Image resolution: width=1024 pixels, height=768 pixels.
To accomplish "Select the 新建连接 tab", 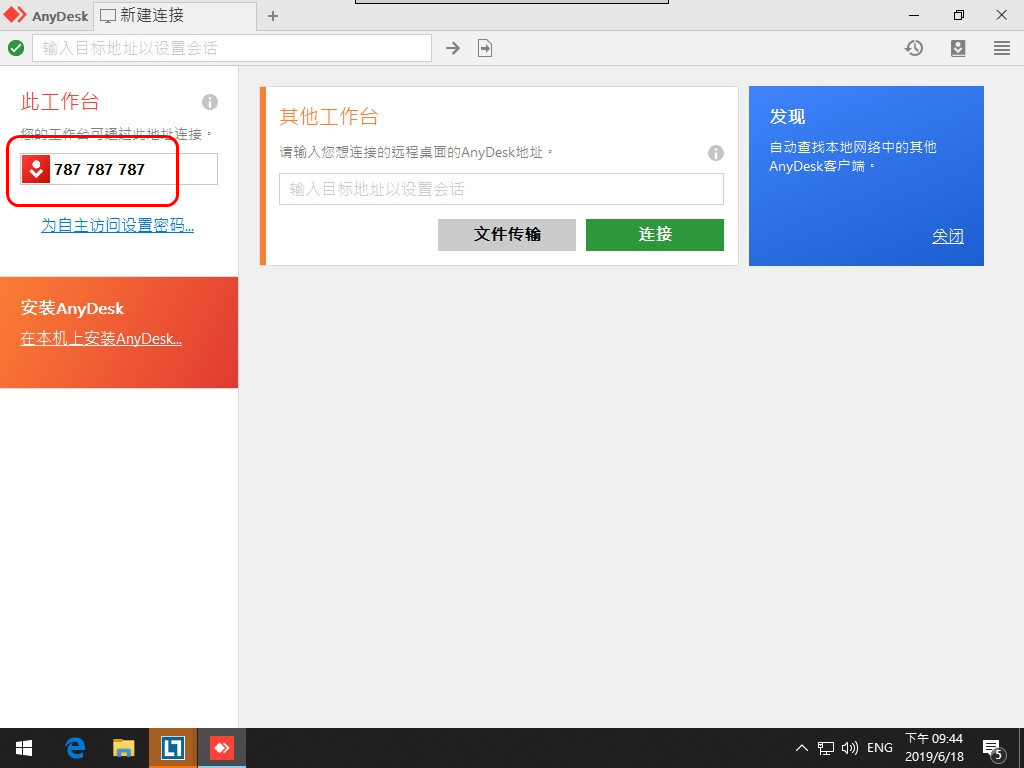I will click(x=176, y=16).
